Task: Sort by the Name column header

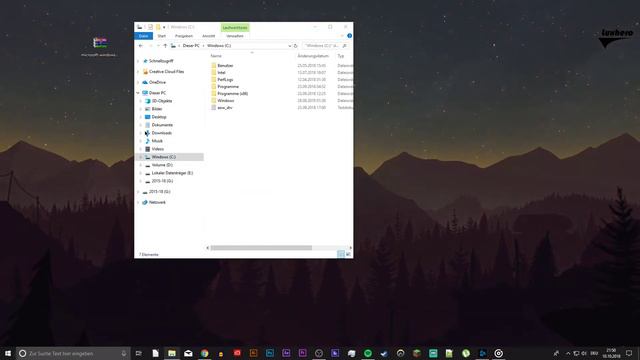Action: coord(216,56)
